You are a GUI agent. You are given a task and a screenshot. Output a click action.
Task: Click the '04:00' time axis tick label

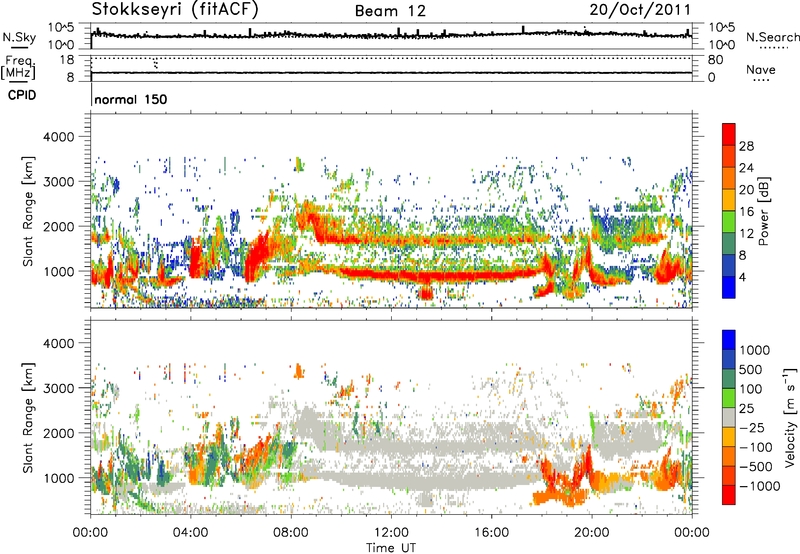(x=191, y=533)
